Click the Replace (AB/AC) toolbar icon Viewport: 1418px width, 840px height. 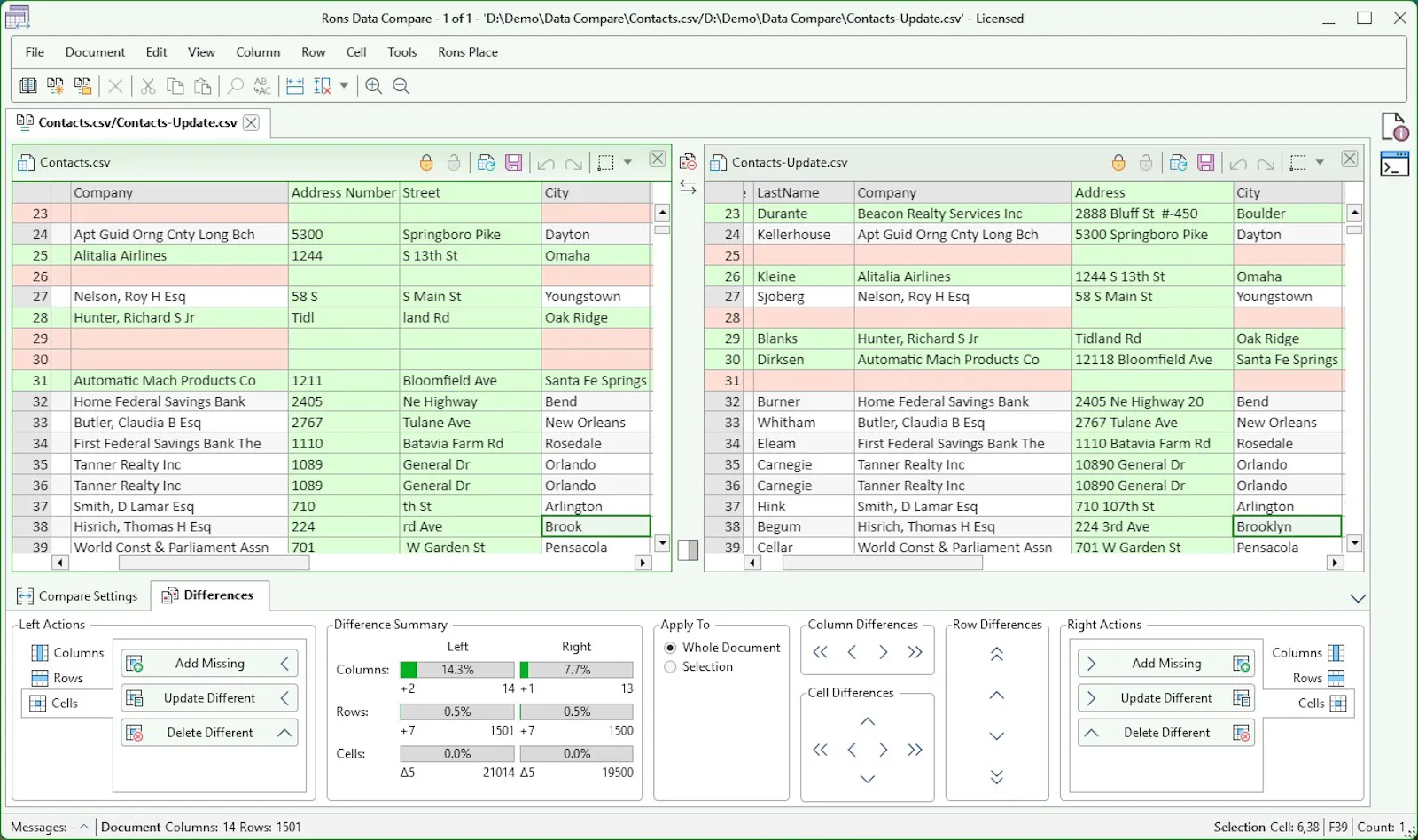coord(262,86)
